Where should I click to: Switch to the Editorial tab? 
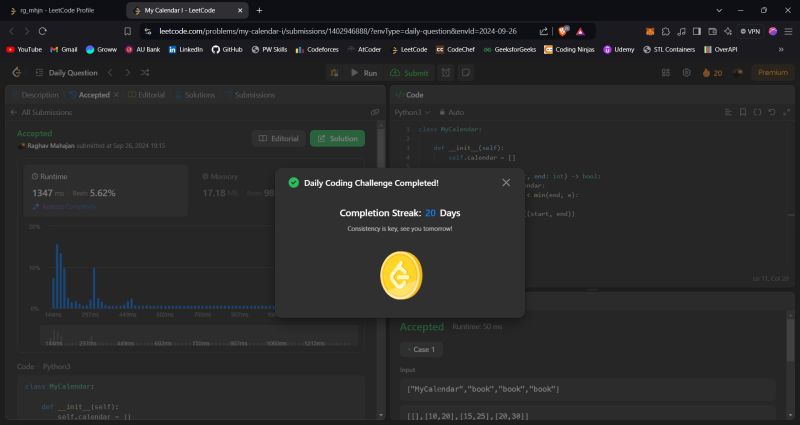point(146,94)
